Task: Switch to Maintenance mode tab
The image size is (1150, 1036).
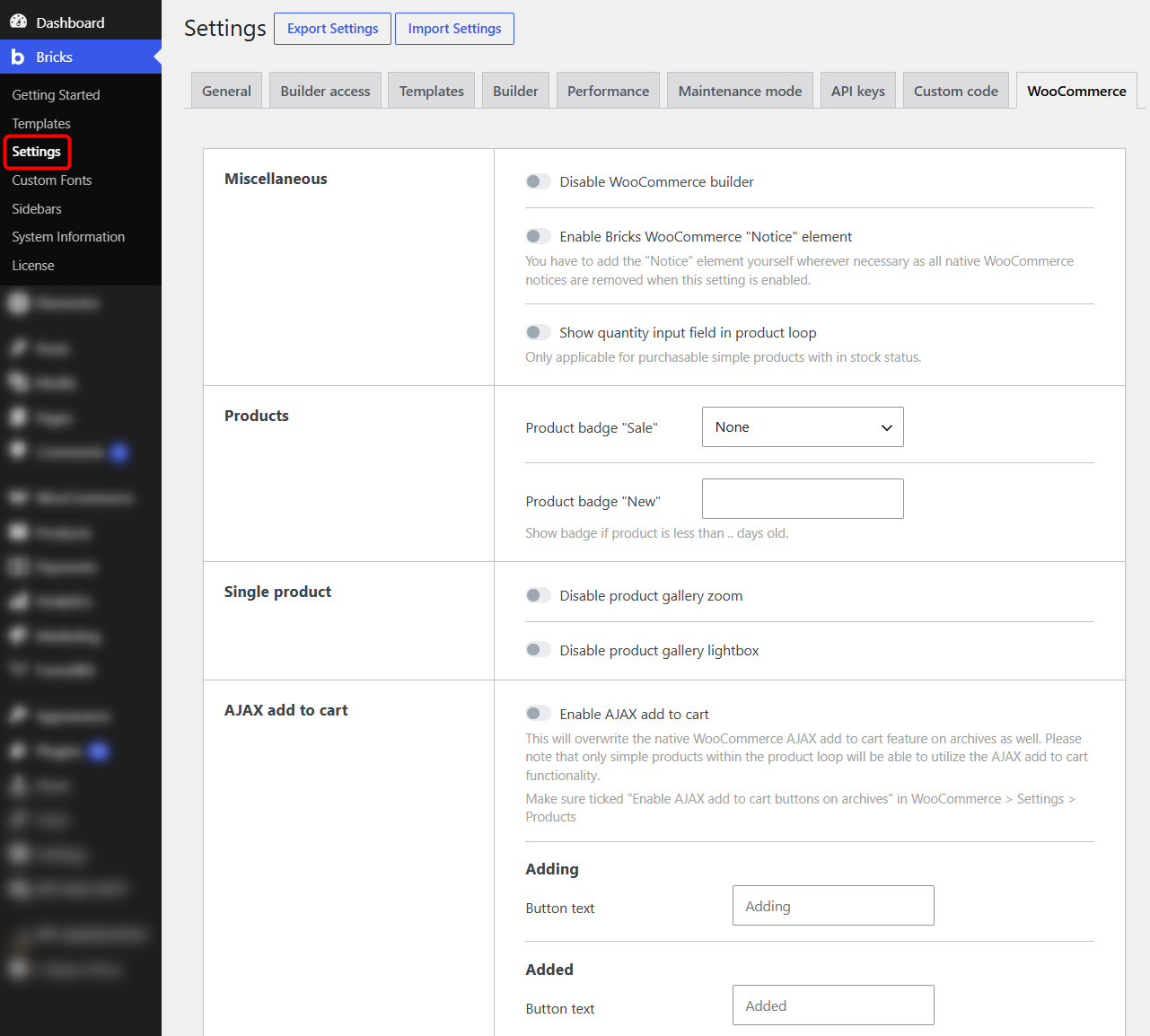Action: coord(740,91)
